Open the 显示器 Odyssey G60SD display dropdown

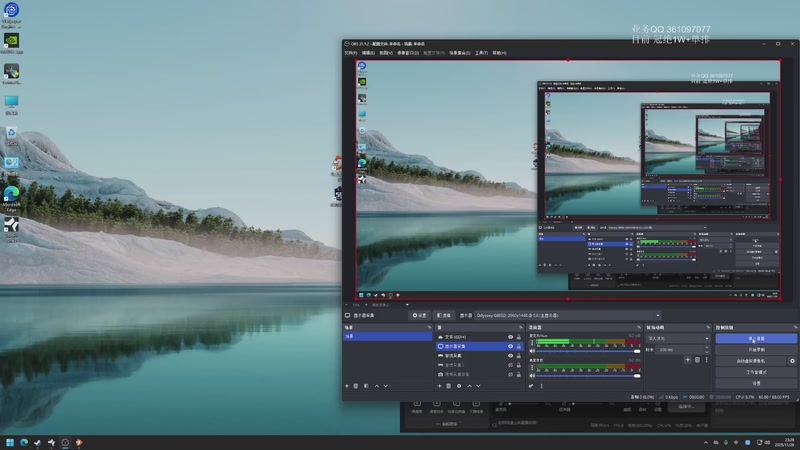click(568, 315)
